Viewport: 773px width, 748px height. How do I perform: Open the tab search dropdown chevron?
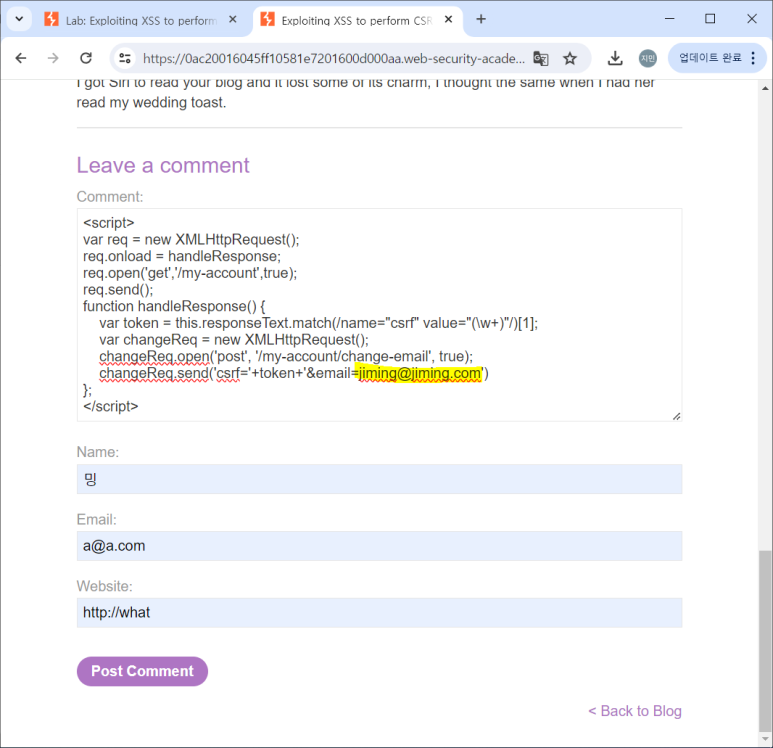point(19,19)
